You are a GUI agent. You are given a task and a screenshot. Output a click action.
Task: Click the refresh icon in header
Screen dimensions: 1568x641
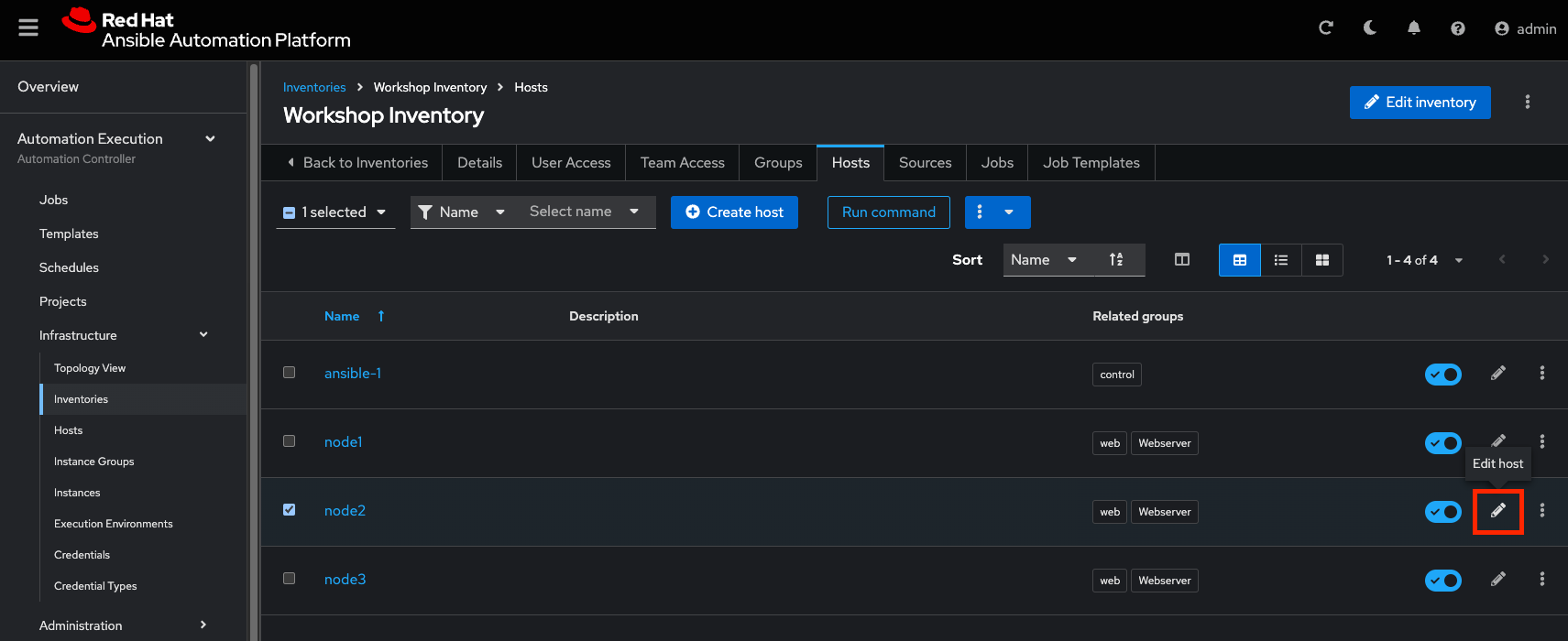(1325, 28)
